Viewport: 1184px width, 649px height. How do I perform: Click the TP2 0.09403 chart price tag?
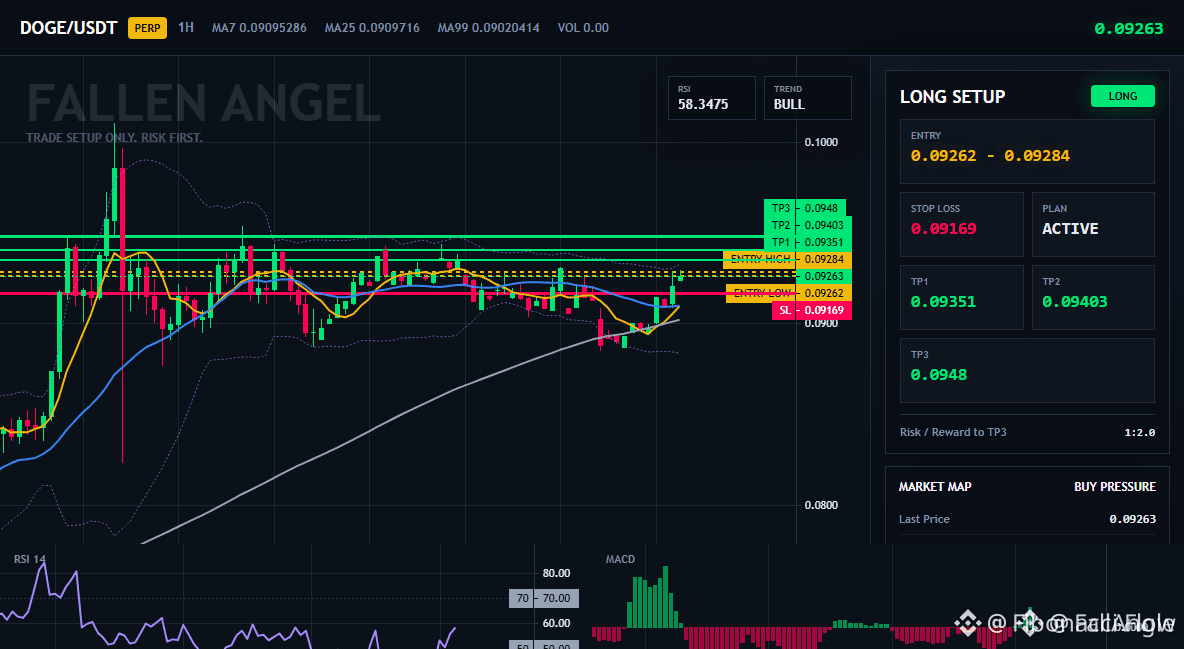coord(808,225)
